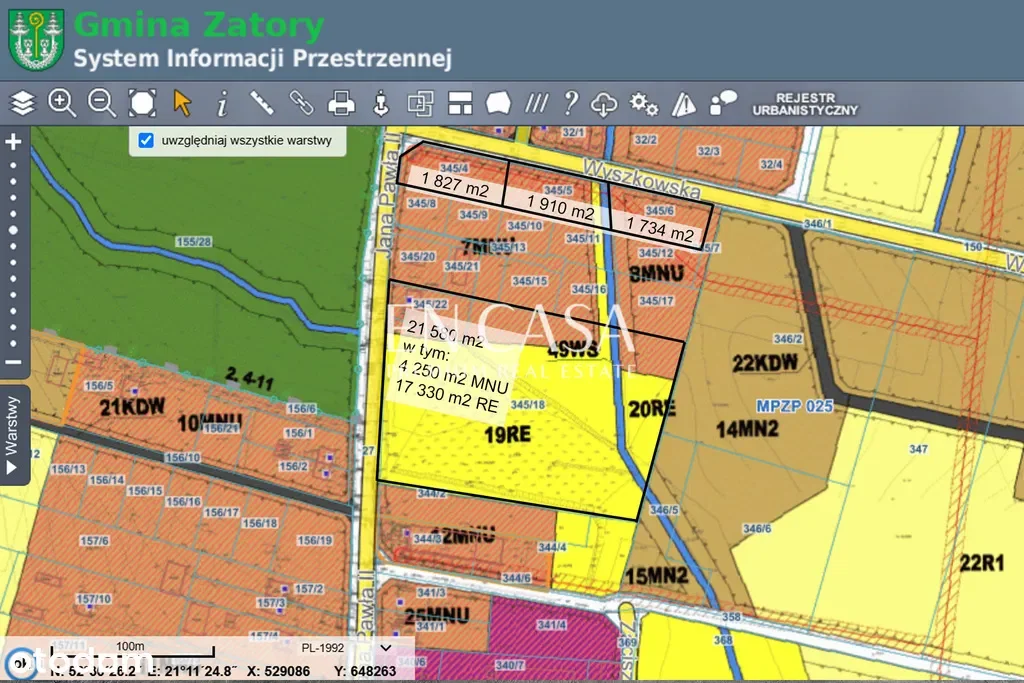Open Rejestr Urbanistyczny

click(804, 103)
